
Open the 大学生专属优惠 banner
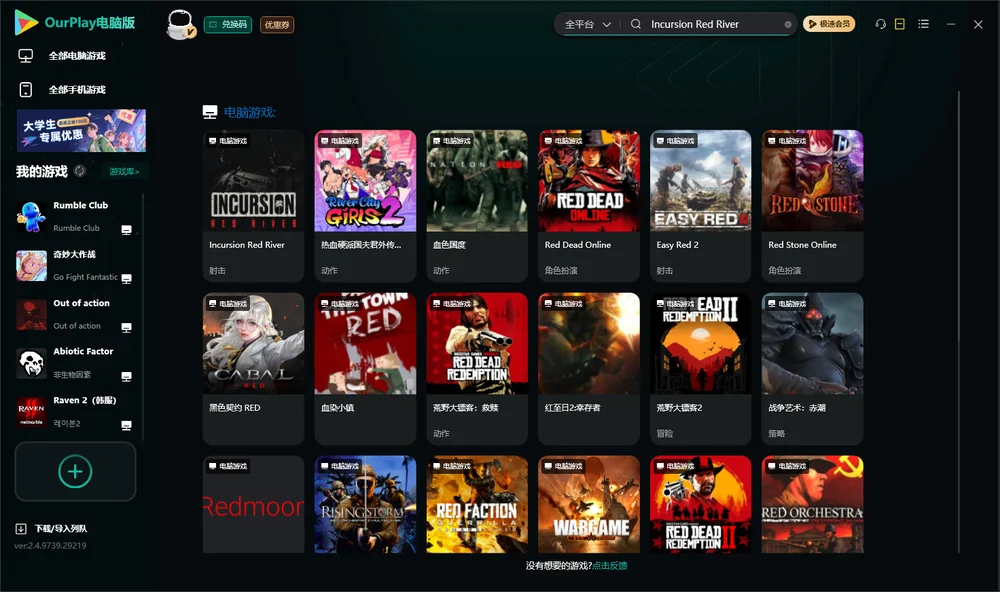point(81,130)
